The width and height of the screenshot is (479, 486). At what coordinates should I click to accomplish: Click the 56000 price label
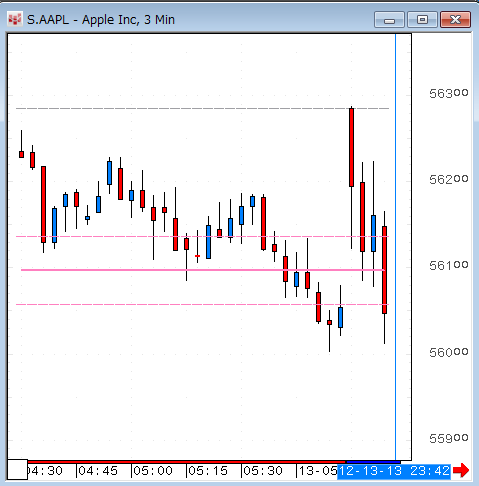[x=449, y=352]
